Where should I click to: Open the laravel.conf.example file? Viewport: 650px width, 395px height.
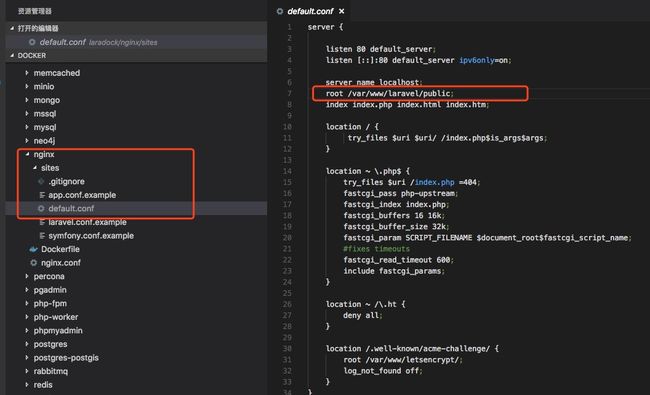point(87,222)
